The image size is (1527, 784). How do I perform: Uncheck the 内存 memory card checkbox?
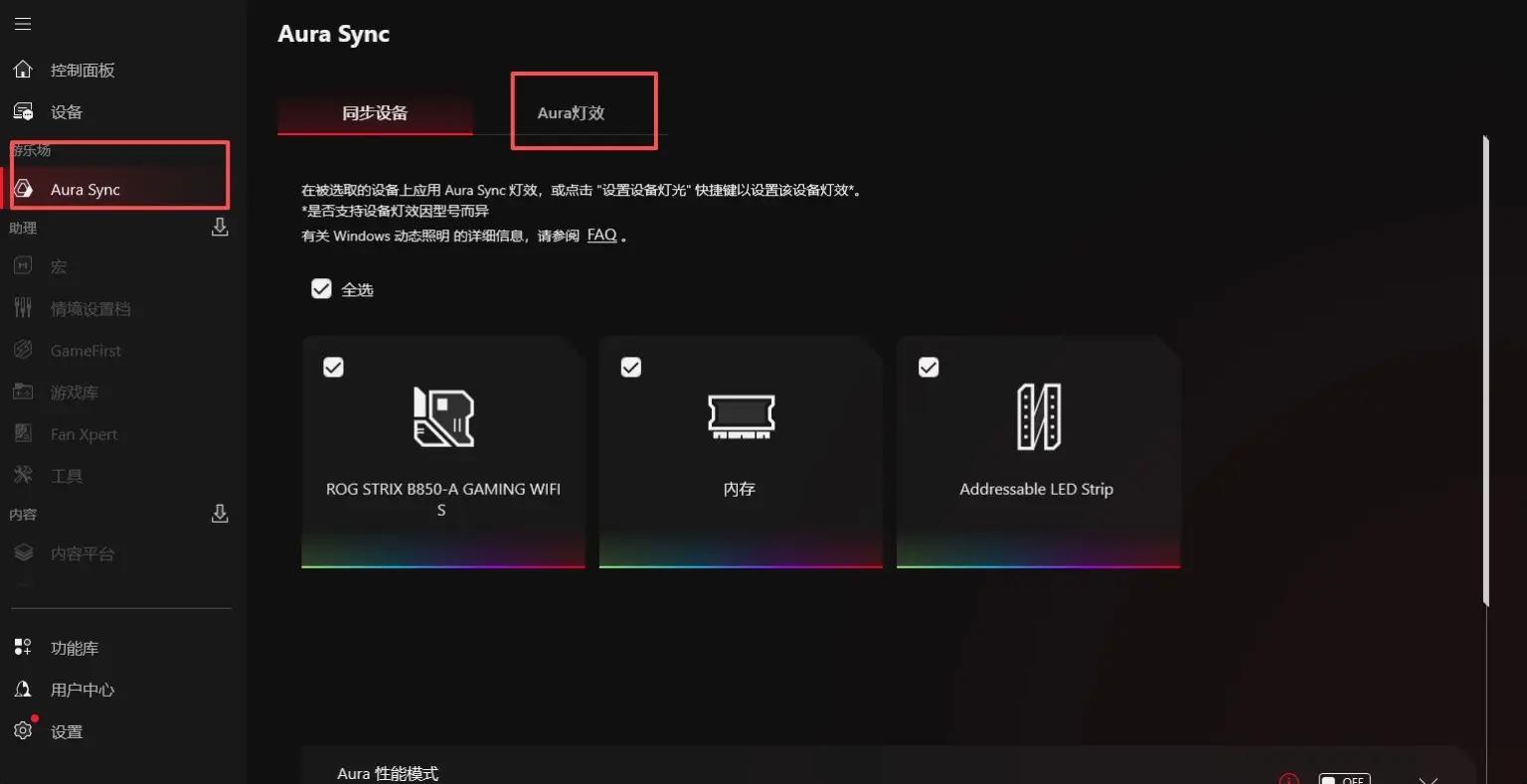click(630, 368)
